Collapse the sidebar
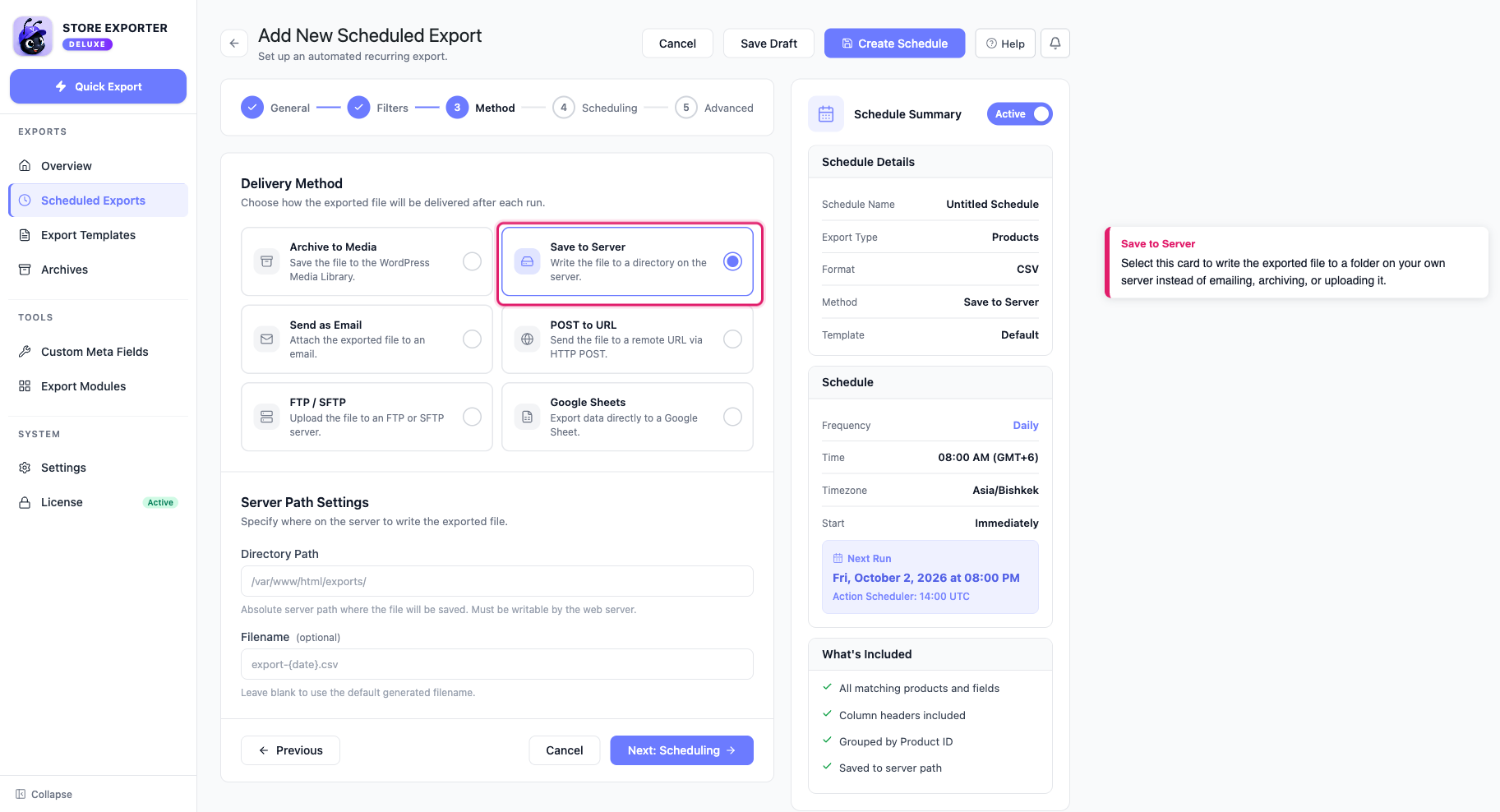This screenshot has height=812, width=1500. (44, 794)
